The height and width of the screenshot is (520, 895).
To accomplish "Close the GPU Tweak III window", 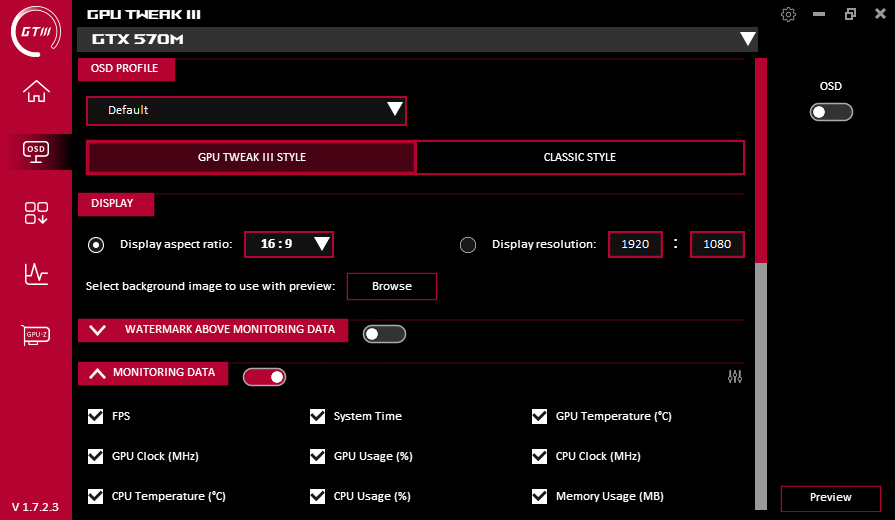I will click(881, 14).
